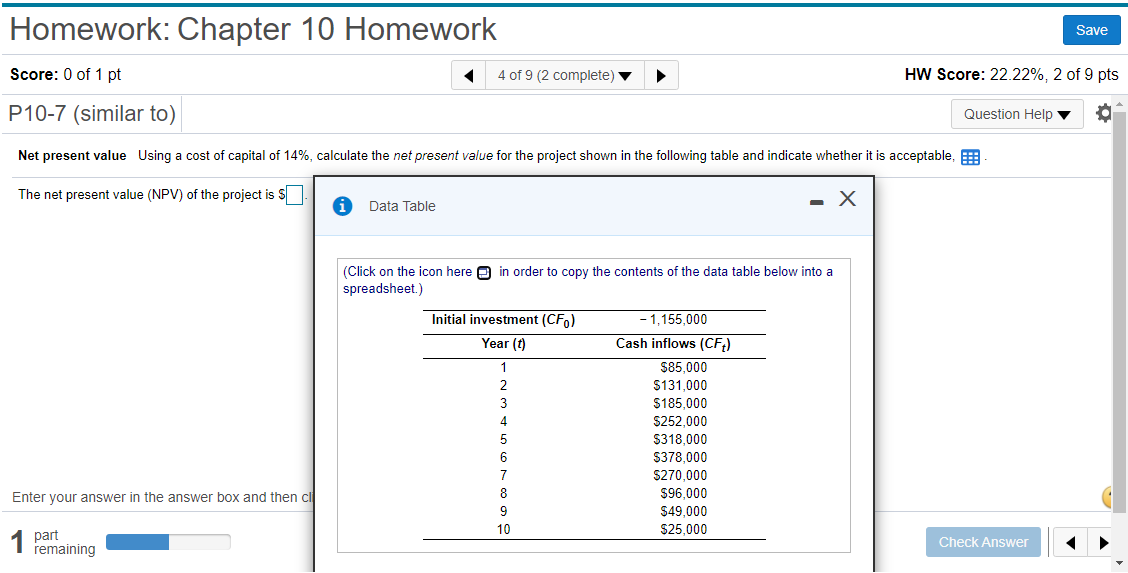Screen dimensions: 1128x573
Task: Click the Check Answer button
Action: [x=983, y=542]
